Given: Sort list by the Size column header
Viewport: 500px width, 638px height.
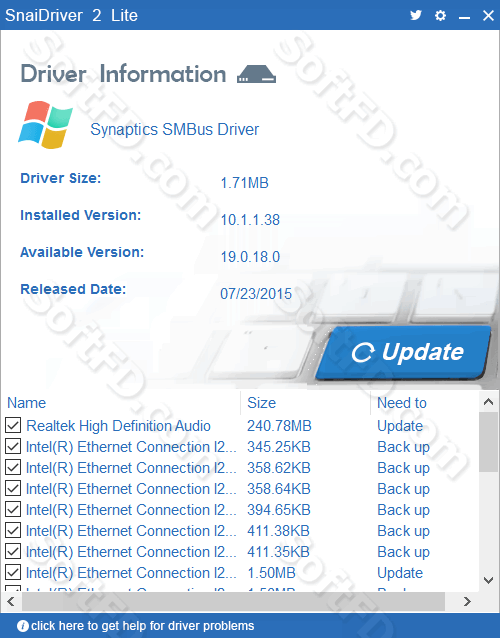Looking at the screenshot, I should pos(262,403).
